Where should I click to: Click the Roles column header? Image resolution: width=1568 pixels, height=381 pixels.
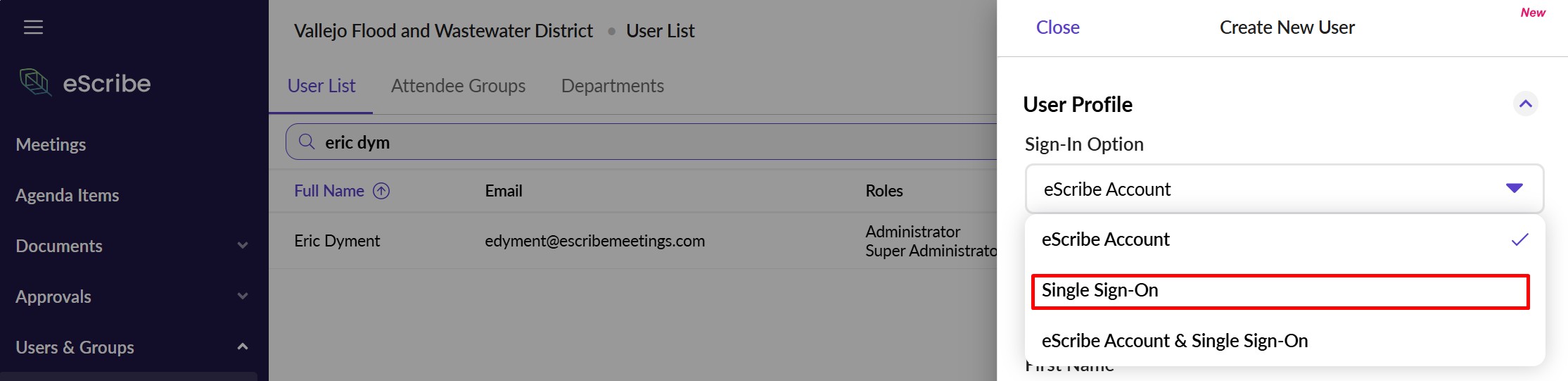884,191
